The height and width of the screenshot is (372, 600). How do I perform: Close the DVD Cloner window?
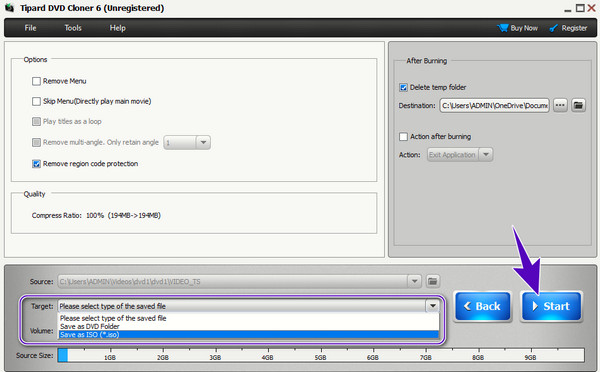coord(592,8)
